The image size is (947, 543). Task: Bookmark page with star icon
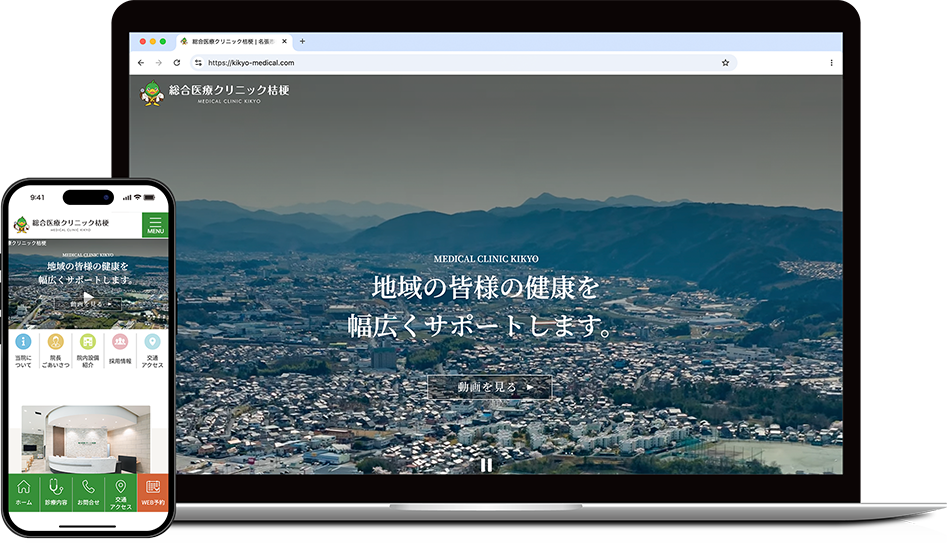coord(725,63)
